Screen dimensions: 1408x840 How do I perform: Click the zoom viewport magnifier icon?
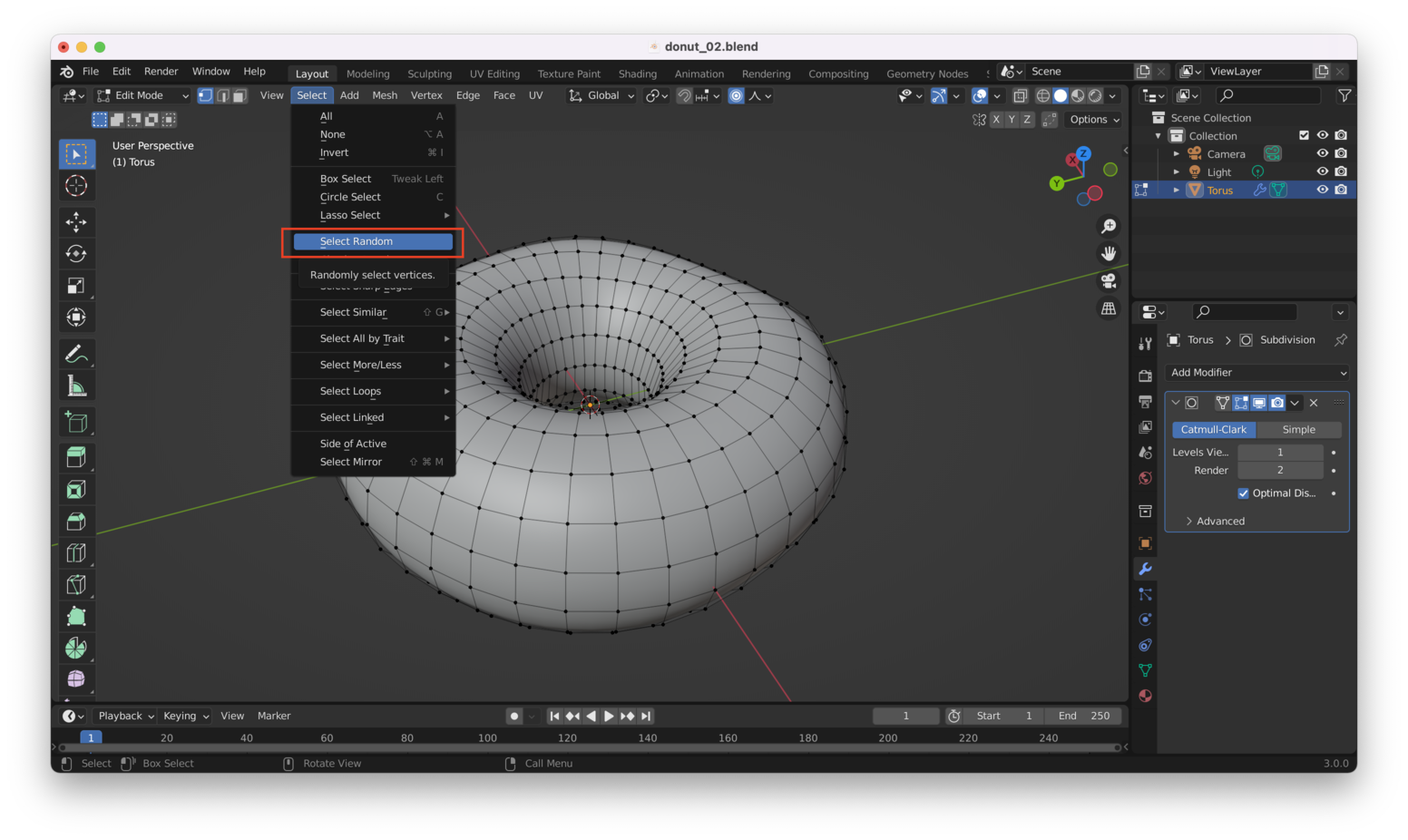click(1109, 226)
